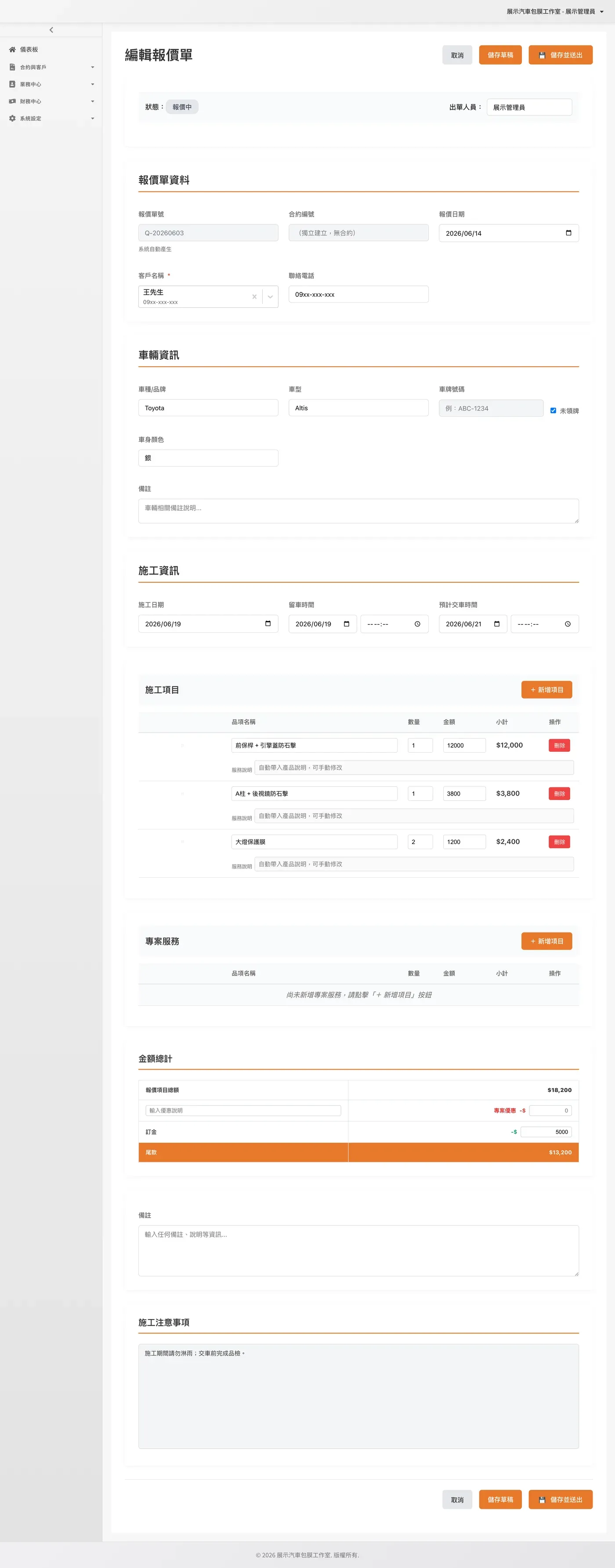Click the vehicle 備註 textarea

pos(358,511)
